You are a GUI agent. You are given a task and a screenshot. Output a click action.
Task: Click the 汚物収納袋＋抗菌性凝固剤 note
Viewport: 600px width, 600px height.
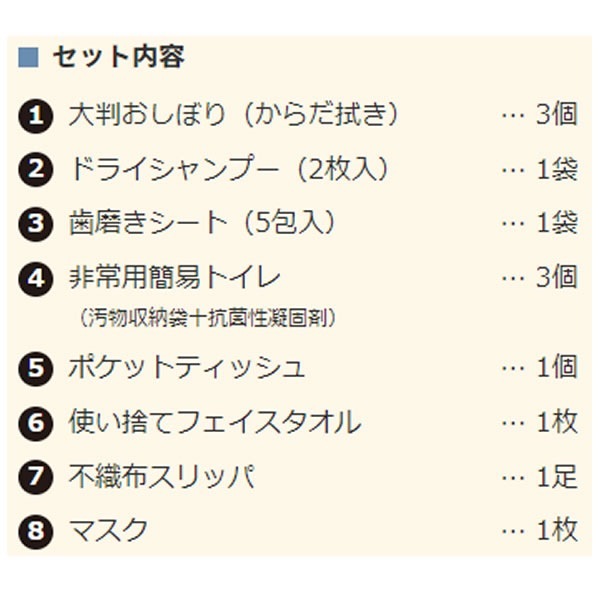coord(205,319)
